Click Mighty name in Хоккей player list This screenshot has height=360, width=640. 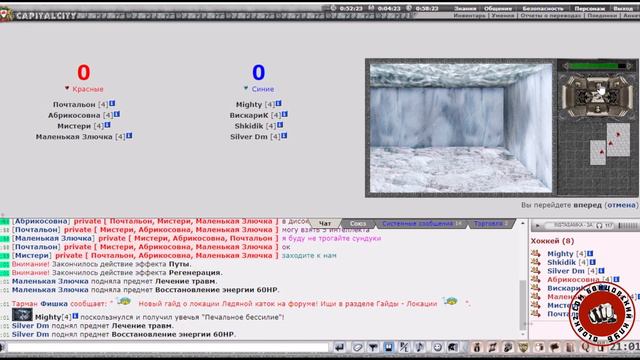pyautogui.click(x=560, y=253)
